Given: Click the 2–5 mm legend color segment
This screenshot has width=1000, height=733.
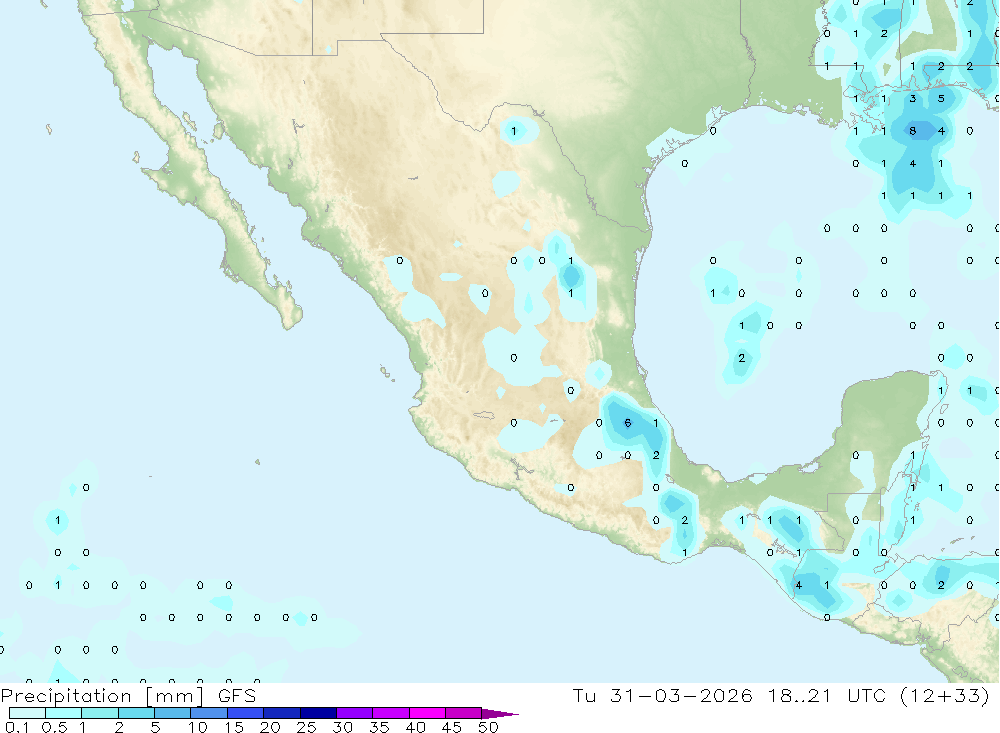Looking at the screenshot, I should (136, 713).
